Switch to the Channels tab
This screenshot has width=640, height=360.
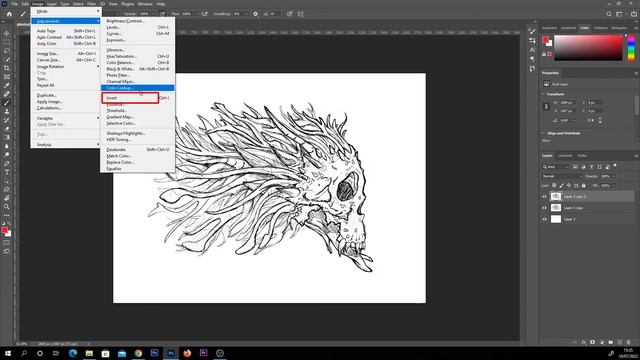[565, 156]
